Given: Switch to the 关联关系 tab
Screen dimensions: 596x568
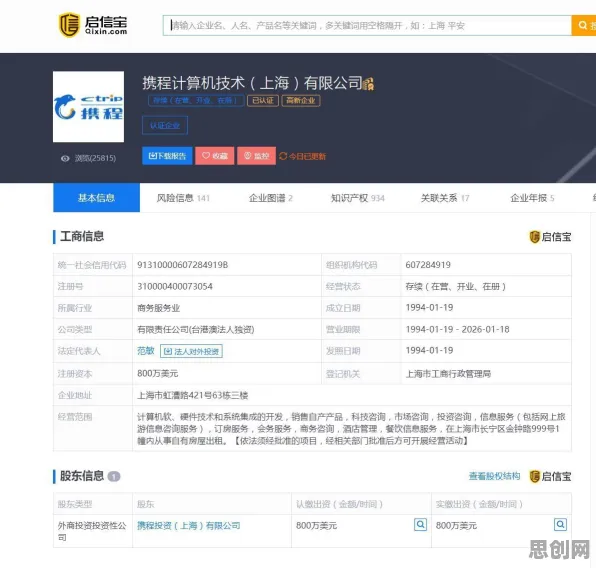Looking at the screenshot, I should click(445, 198).
